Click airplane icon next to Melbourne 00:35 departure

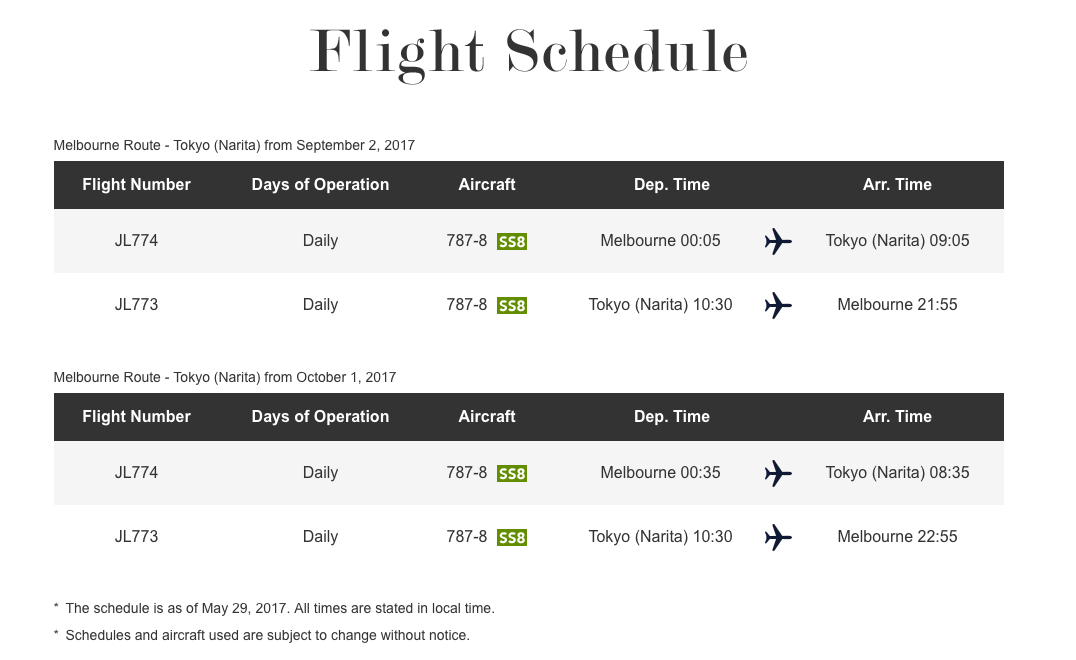(778, 473)
